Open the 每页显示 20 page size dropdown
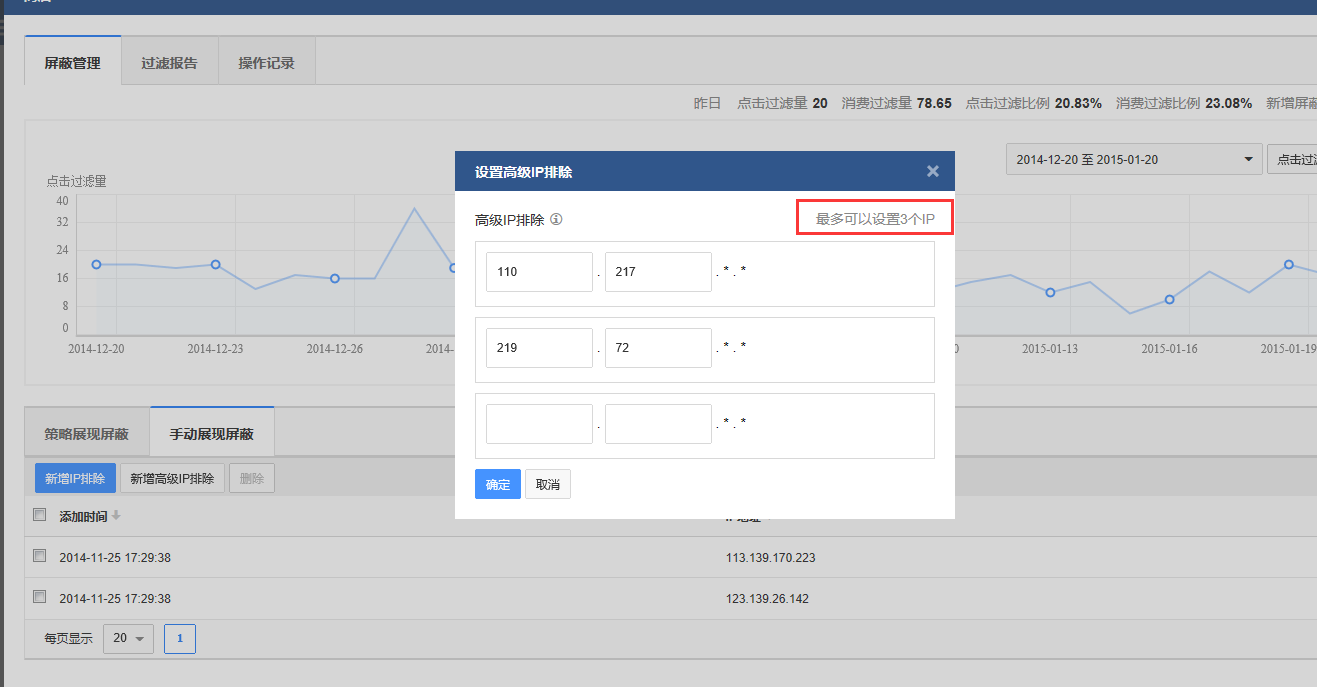Image resolution: width=1317 pixels, height=687 pixels. coord(128,638)
